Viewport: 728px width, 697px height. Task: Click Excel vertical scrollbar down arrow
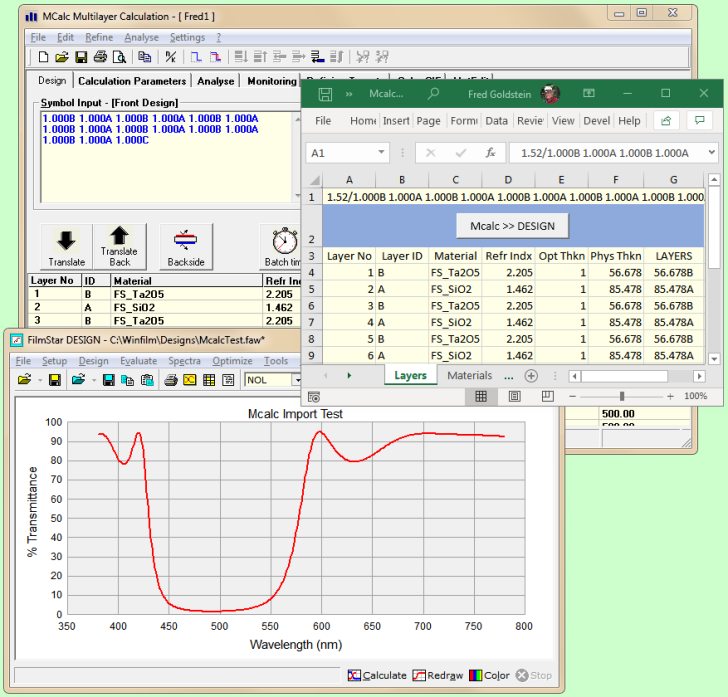point(714,359)
